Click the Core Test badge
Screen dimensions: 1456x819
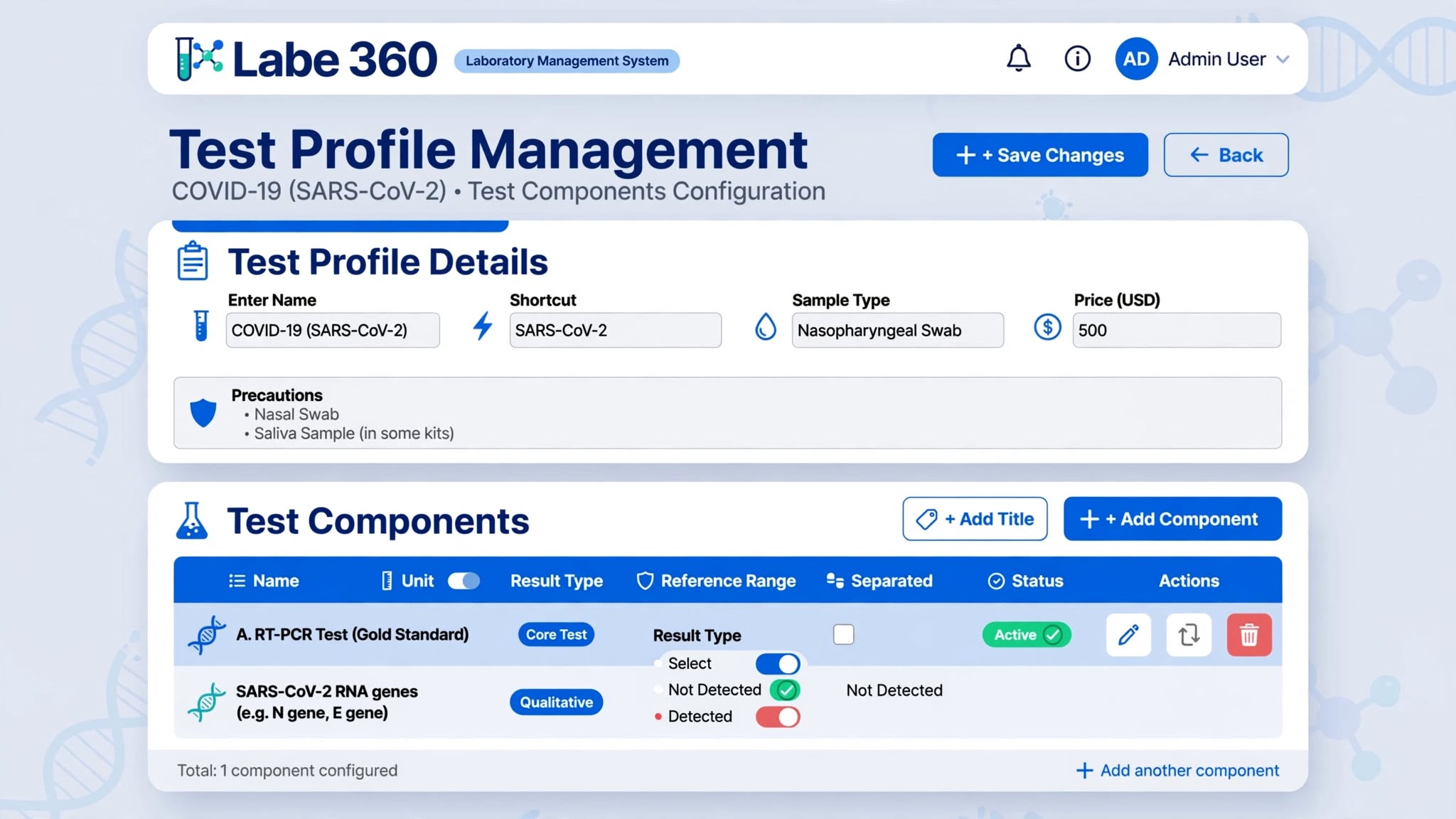click(x=556, y=634)
